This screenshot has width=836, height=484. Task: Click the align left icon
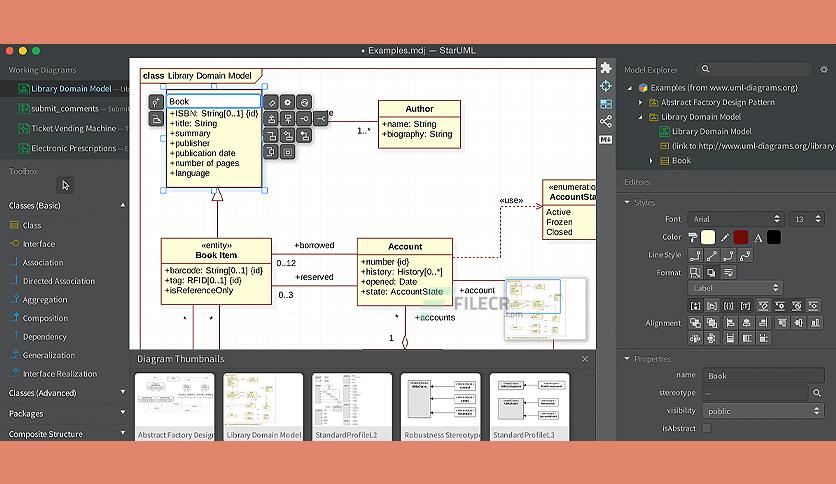pyautogui.click(x=730, y=322)
